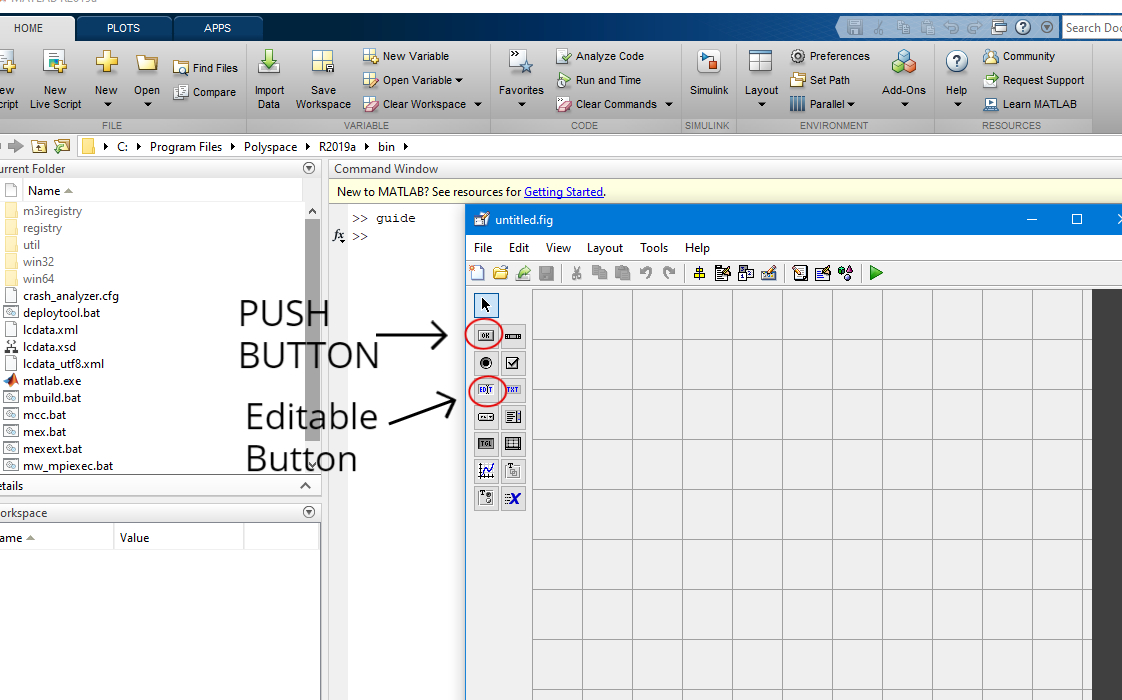Choose the Panel component in GUIDE palette

[513, 471]
